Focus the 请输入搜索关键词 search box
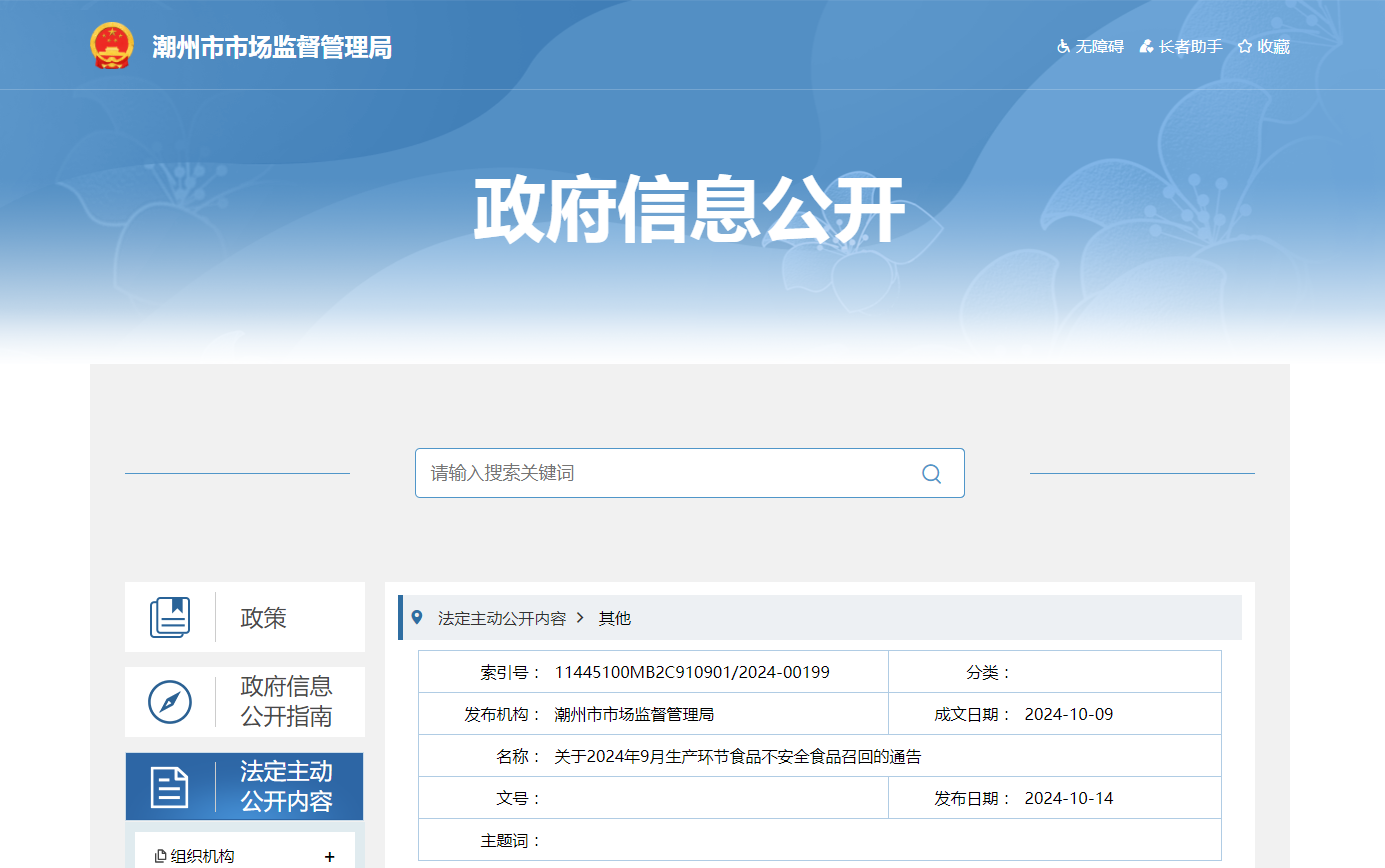 tap(670, 473)
